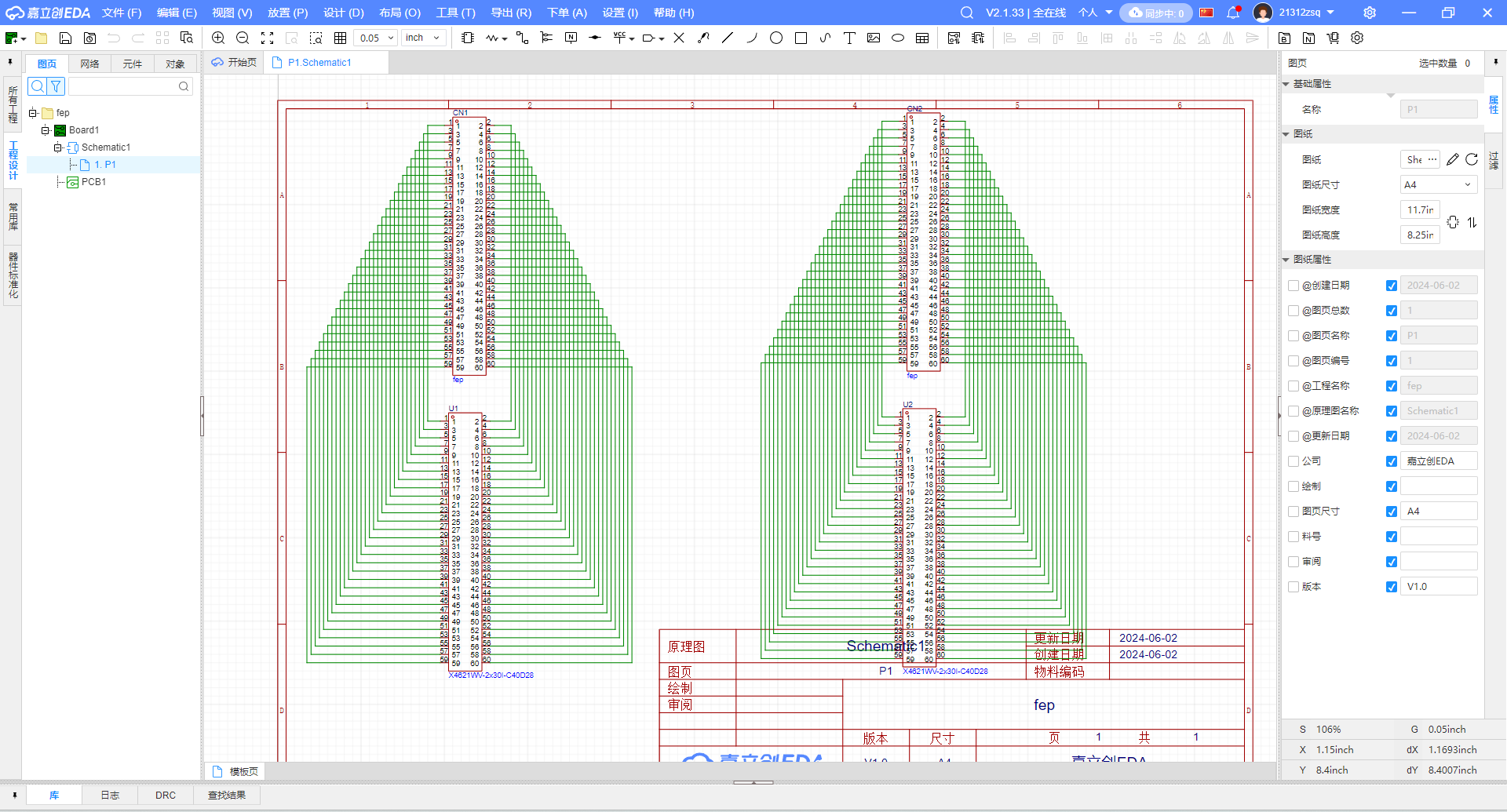This screenshot has width=1507, height=812.
Task: Click the Save file icon
Action: point(66,38)
